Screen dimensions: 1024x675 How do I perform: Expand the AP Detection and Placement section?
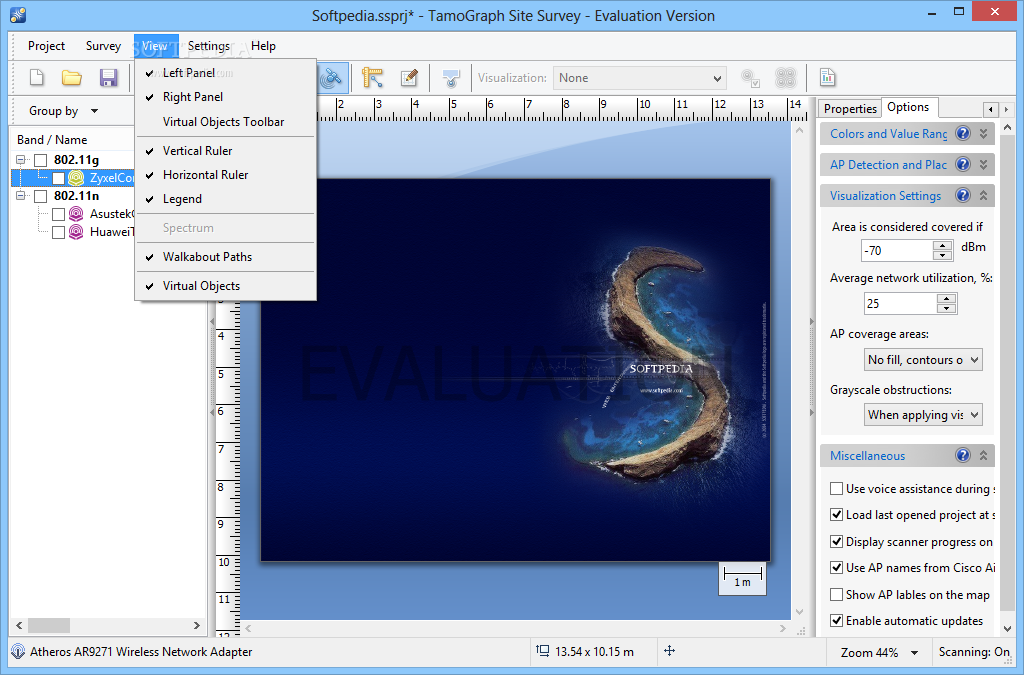(984, 164)
